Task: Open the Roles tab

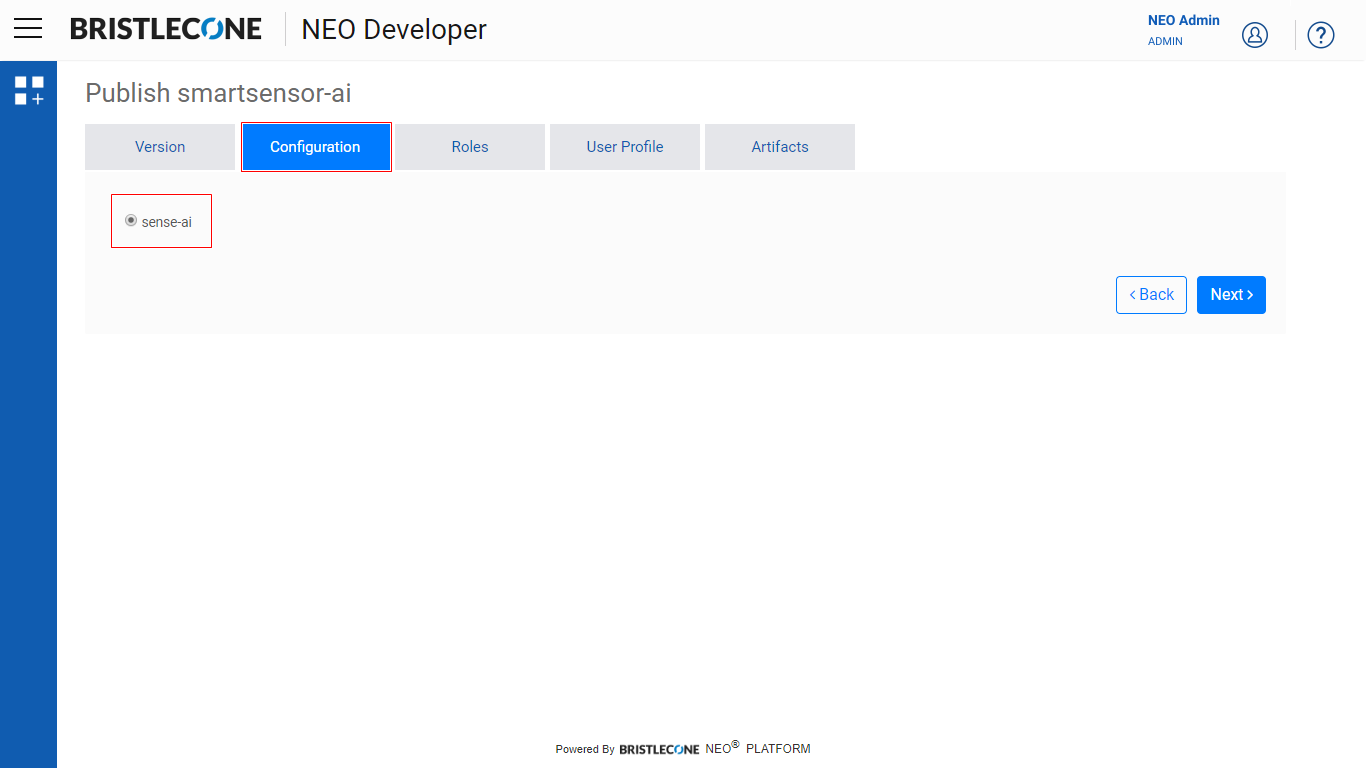Action: (x=470, y=147)
